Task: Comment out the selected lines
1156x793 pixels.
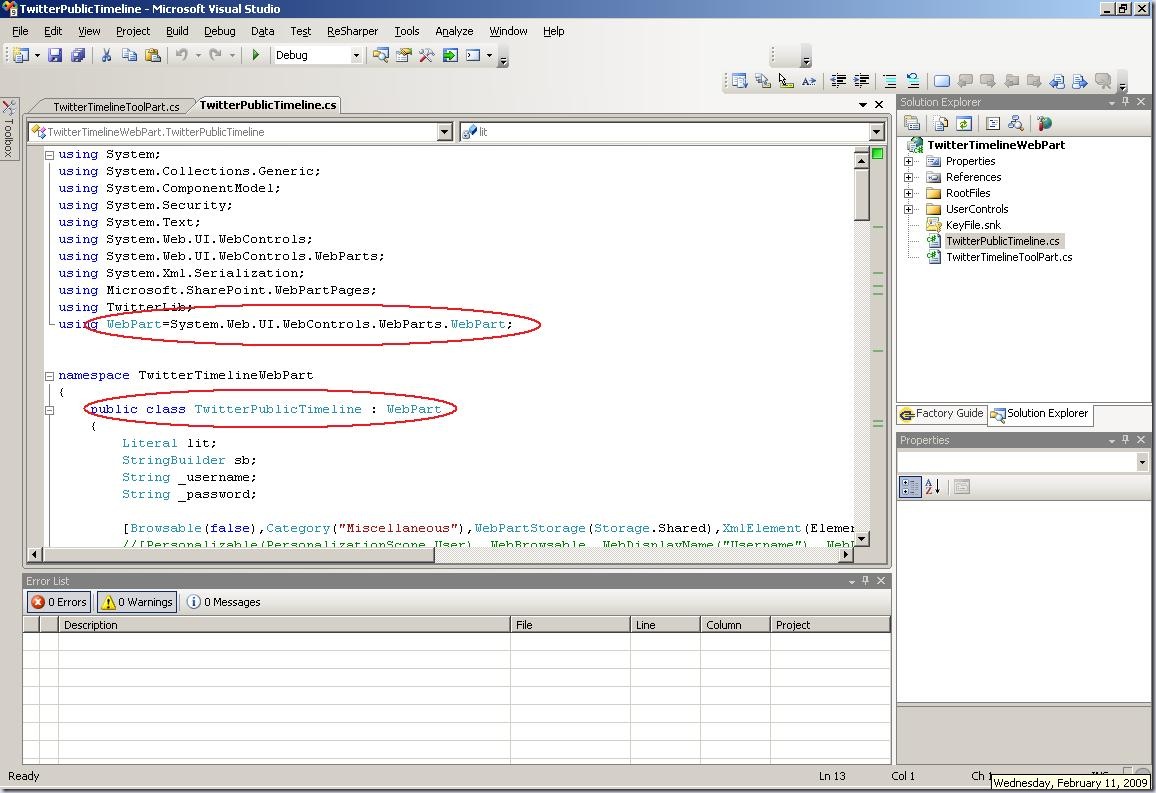Action: (890, 81)
